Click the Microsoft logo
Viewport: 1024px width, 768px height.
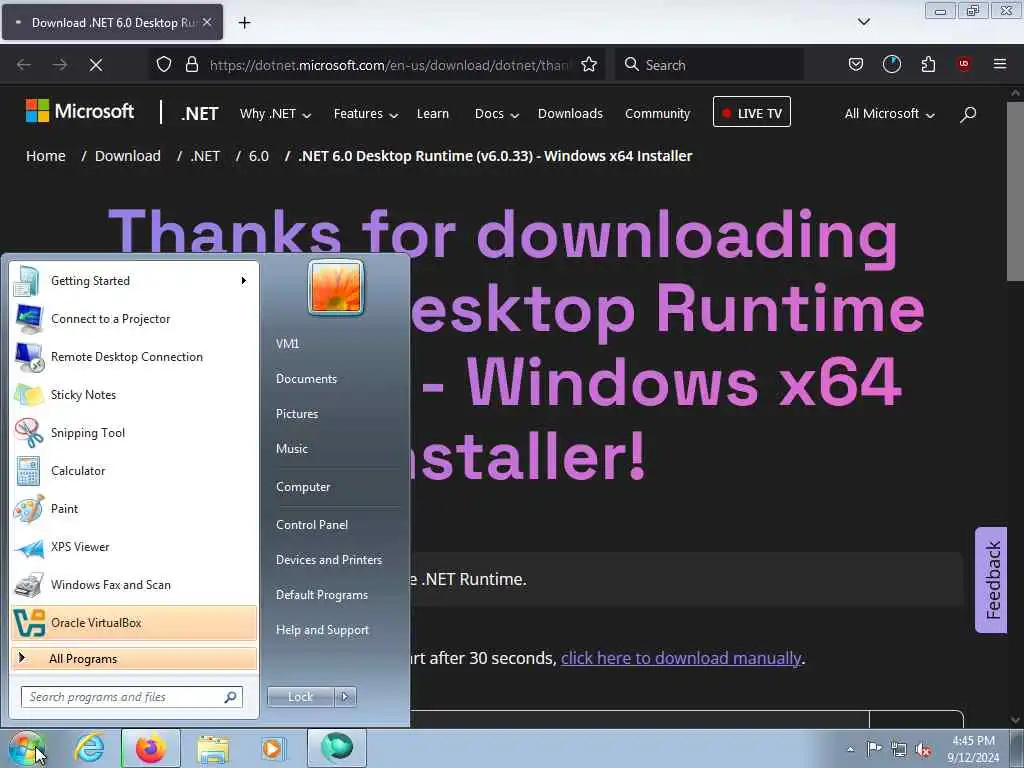80,111
